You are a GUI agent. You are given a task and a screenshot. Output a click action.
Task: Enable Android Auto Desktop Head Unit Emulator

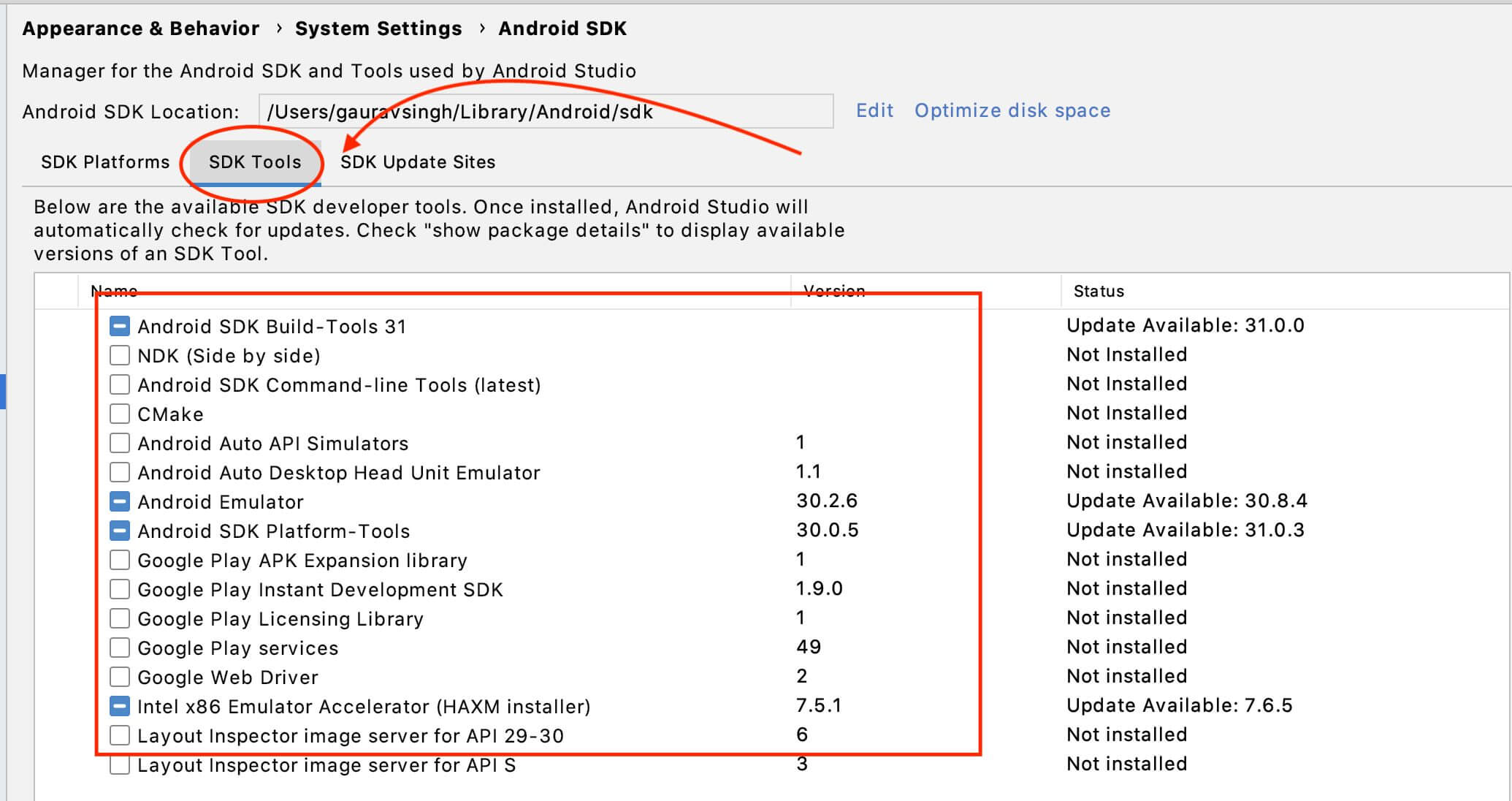(119, 472)
